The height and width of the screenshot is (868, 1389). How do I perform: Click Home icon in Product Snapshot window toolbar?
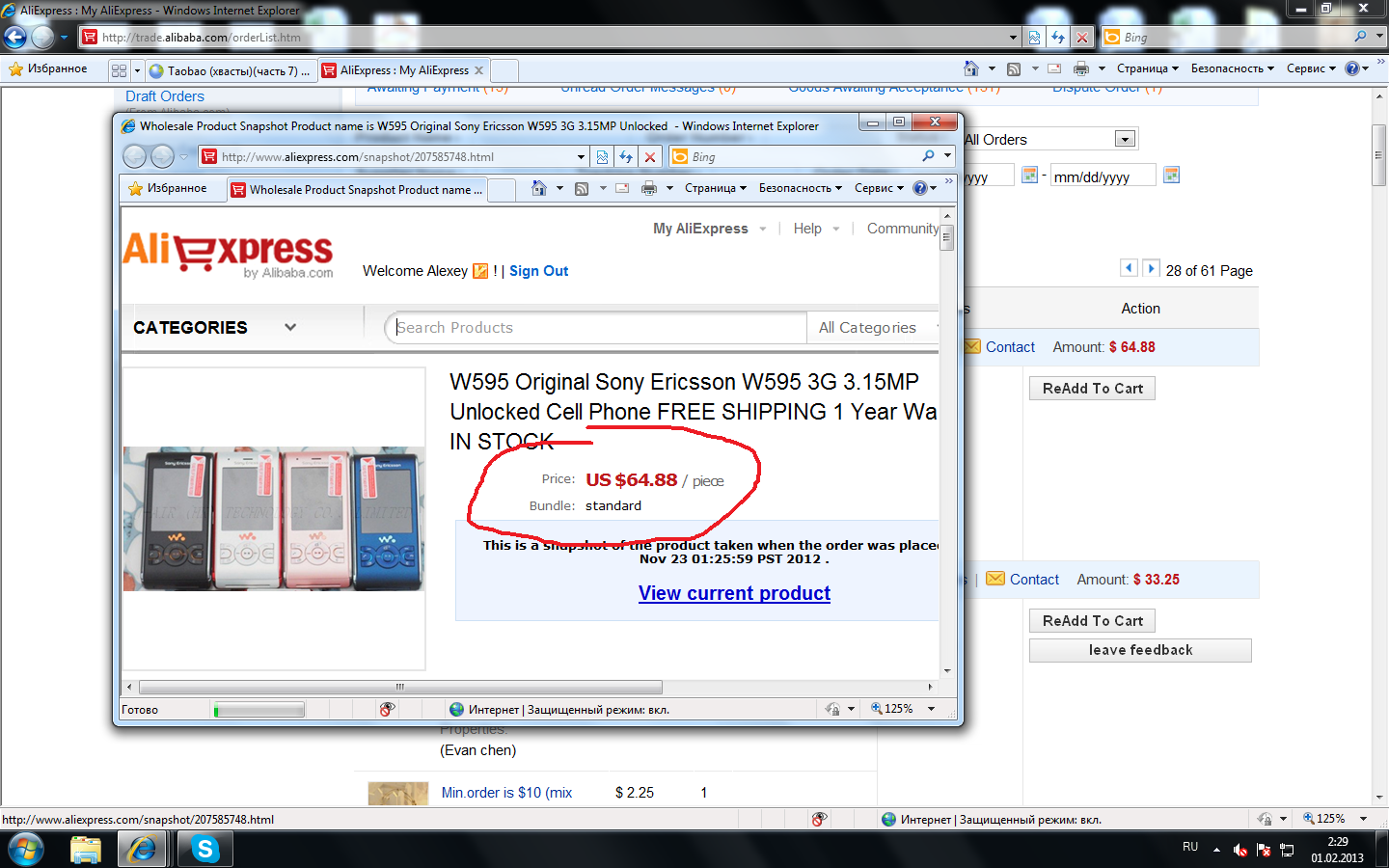point(539,188)
